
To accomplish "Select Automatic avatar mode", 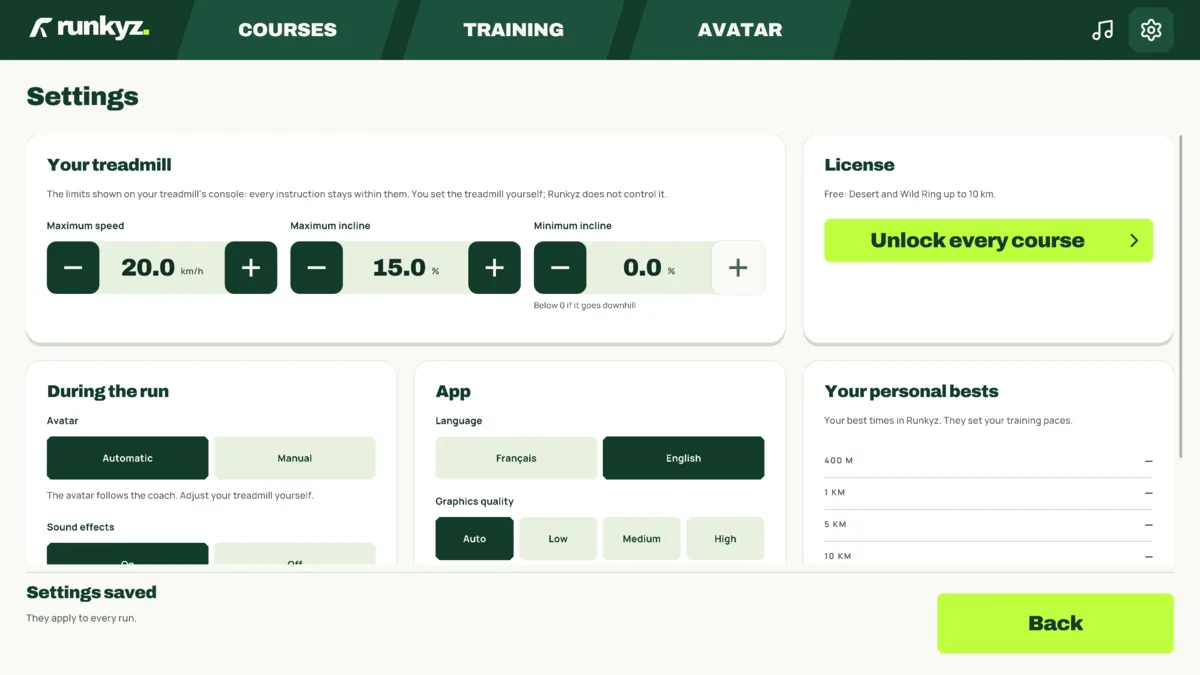I will tap(128, 458).
